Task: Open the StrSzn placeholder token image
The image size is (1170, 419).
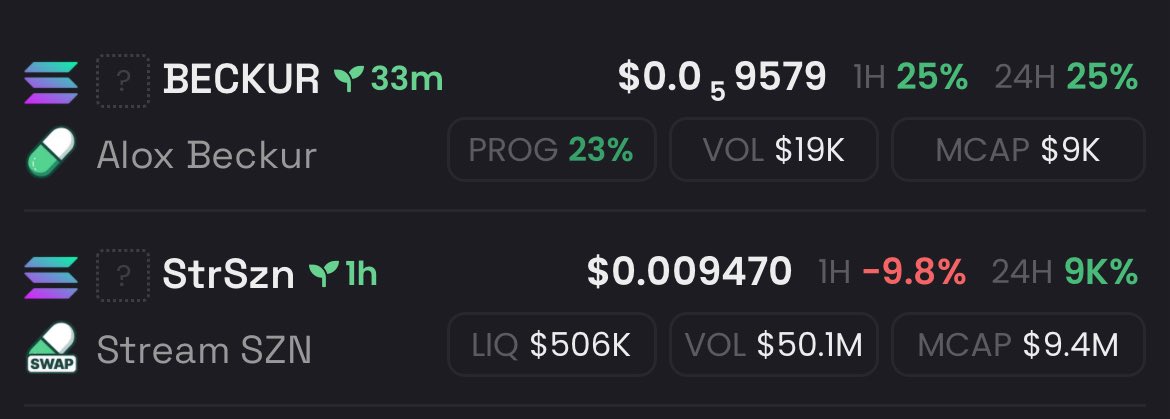Action: point(123,275)
